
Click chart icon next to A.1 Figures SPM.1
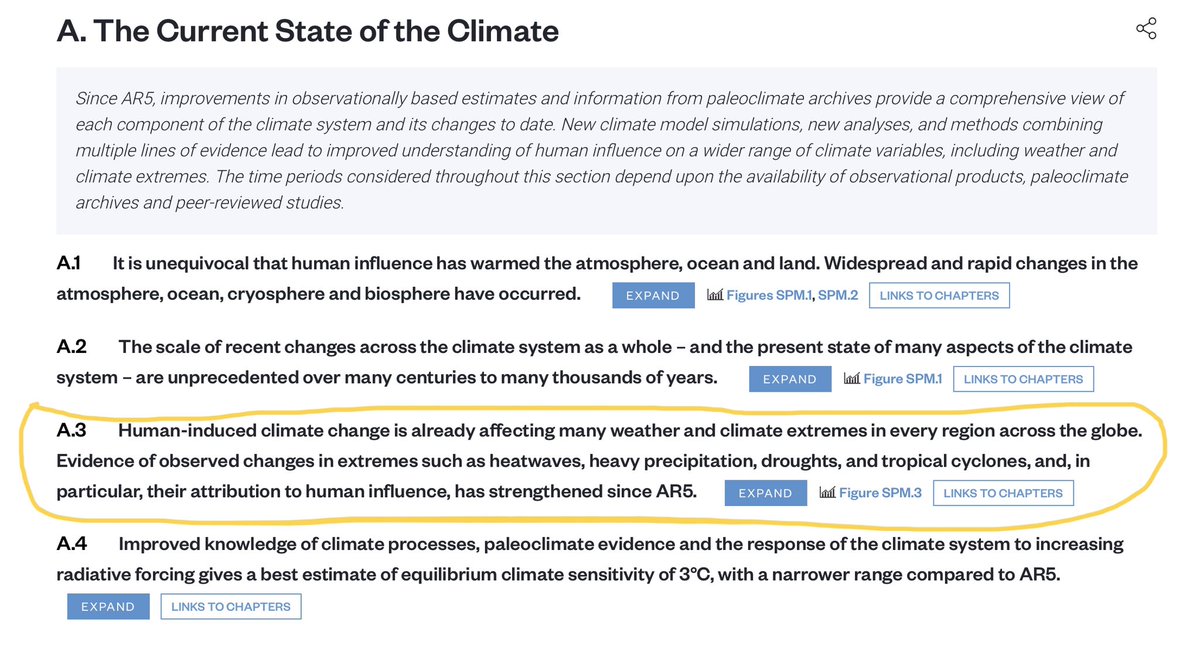pos(715,295)
